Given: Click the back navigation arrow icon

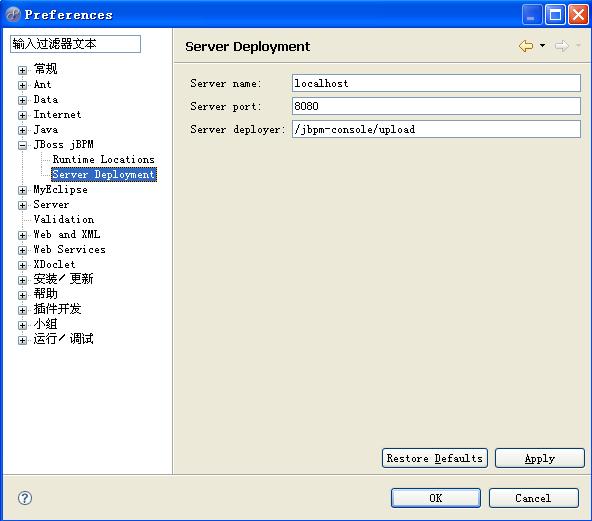Looking at the screenshot, I should (x=526, y=46).
